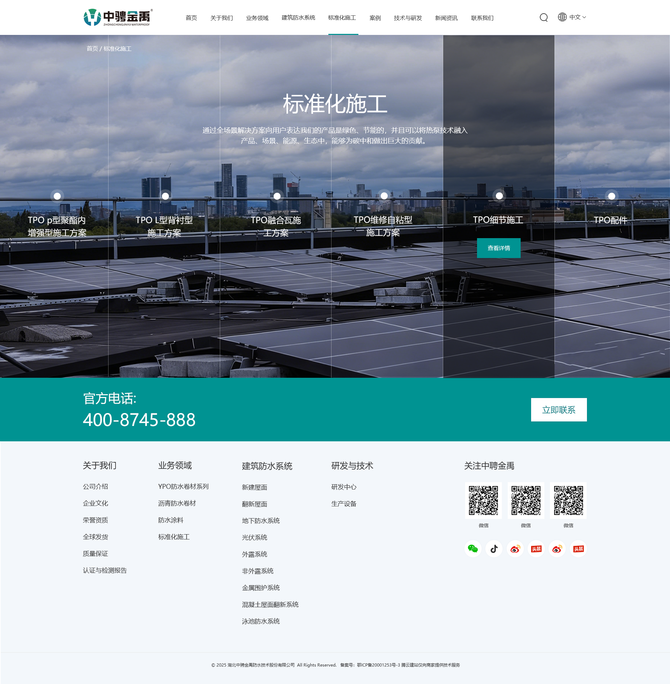Viewport: 670px width, 684px height.
Task: Open the 建筑防水系统 navigation menu
Action: point(298,18)
